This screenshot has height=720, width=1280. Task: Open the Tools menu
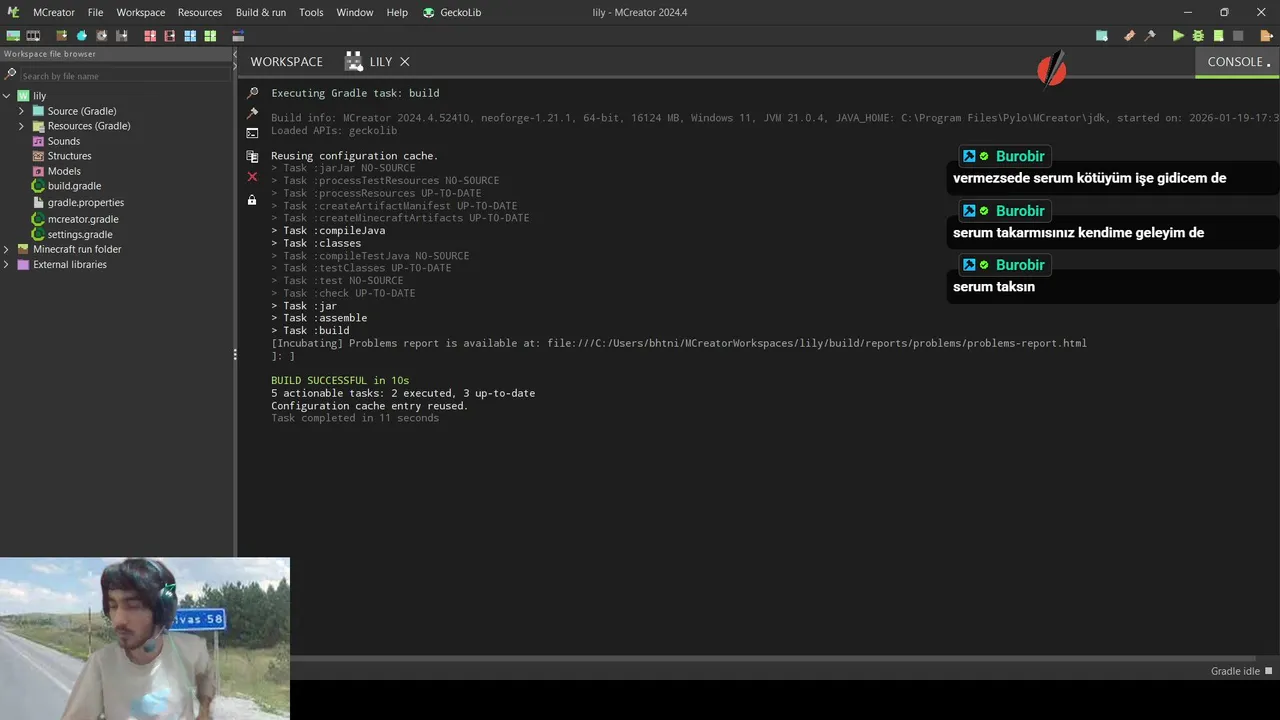tap(311, 12)
